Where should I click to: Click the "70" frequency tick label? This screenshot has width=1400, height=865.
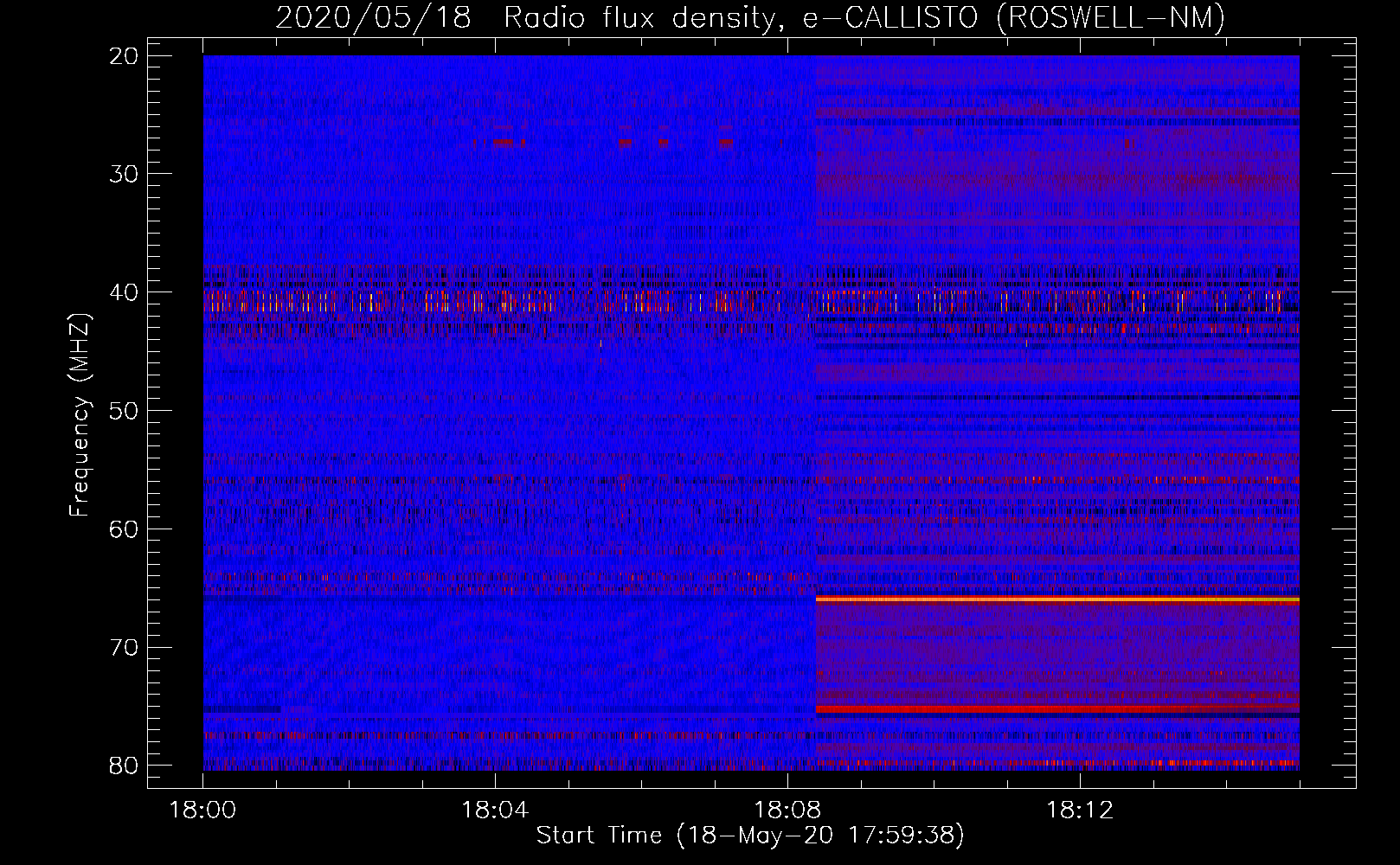[x=125, y=647]
